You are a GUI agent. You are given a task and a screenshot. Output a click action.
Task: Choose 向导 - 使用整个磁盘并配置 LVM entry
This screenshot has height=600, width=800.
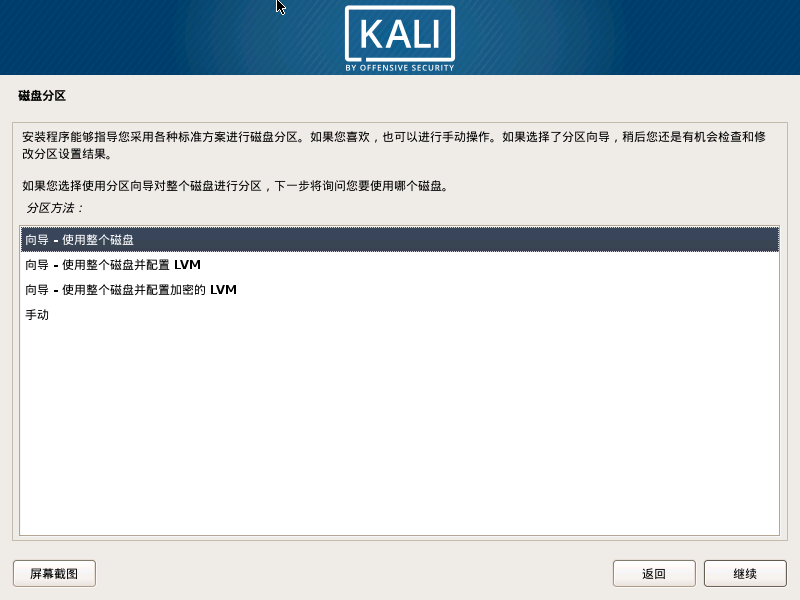coord(399,265)
